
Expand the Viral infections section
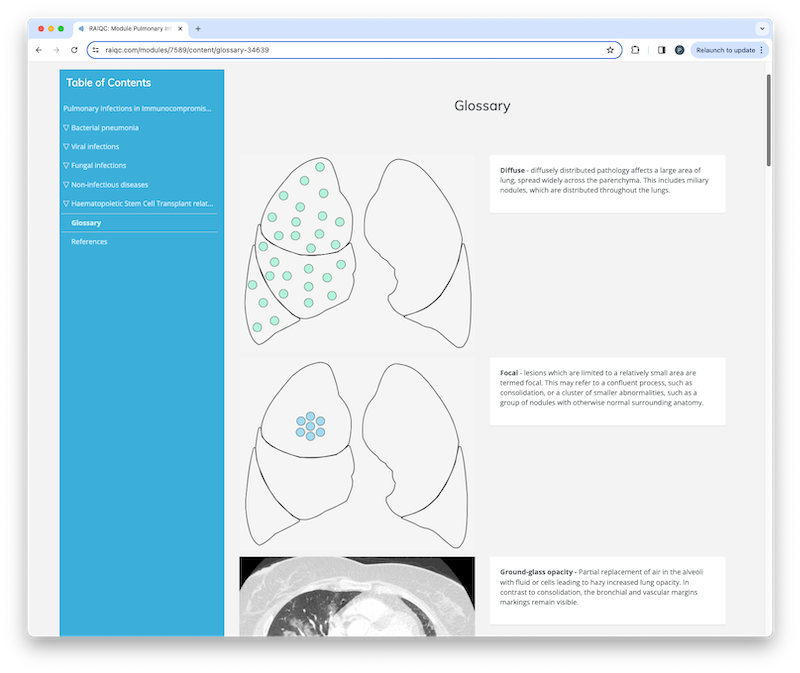[x=91, y=146]
